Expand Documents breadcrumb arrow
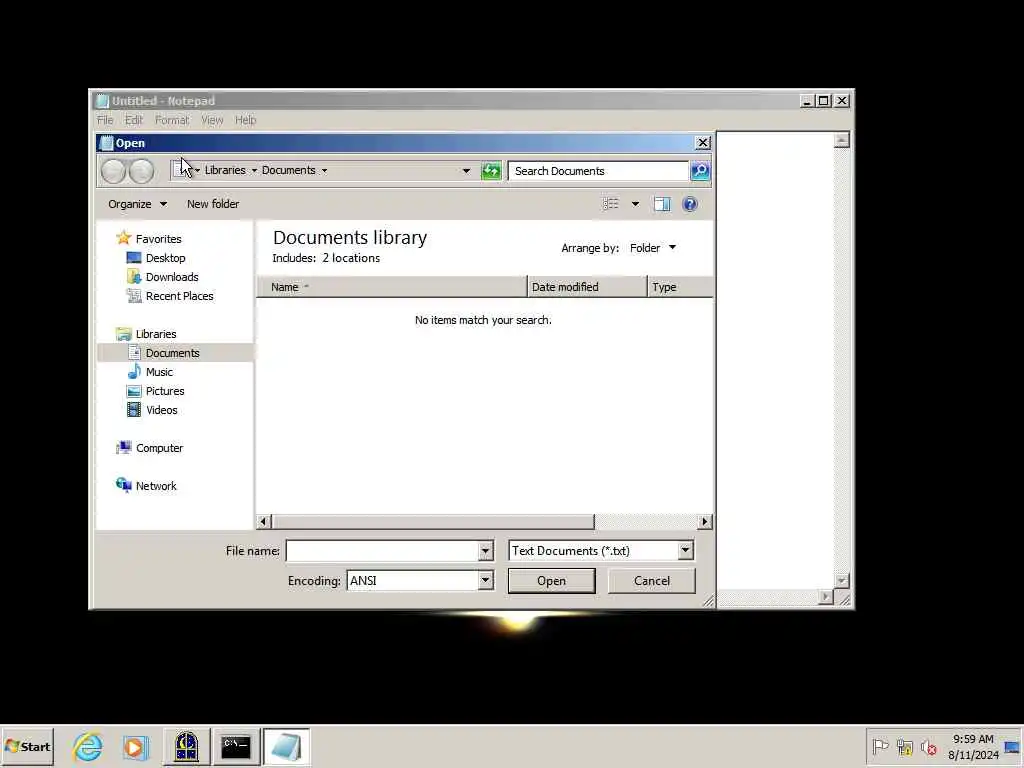The height and width of the screenshot is (768, 1024). point(324,170)
